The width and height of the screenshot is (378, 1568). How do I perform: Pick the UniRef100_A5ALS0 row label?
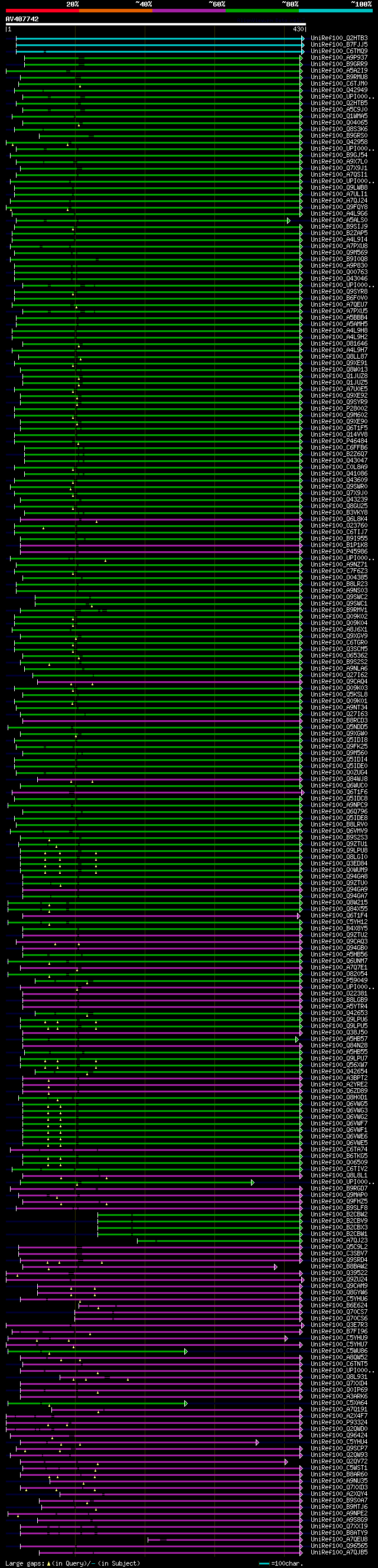coord(339,220)
